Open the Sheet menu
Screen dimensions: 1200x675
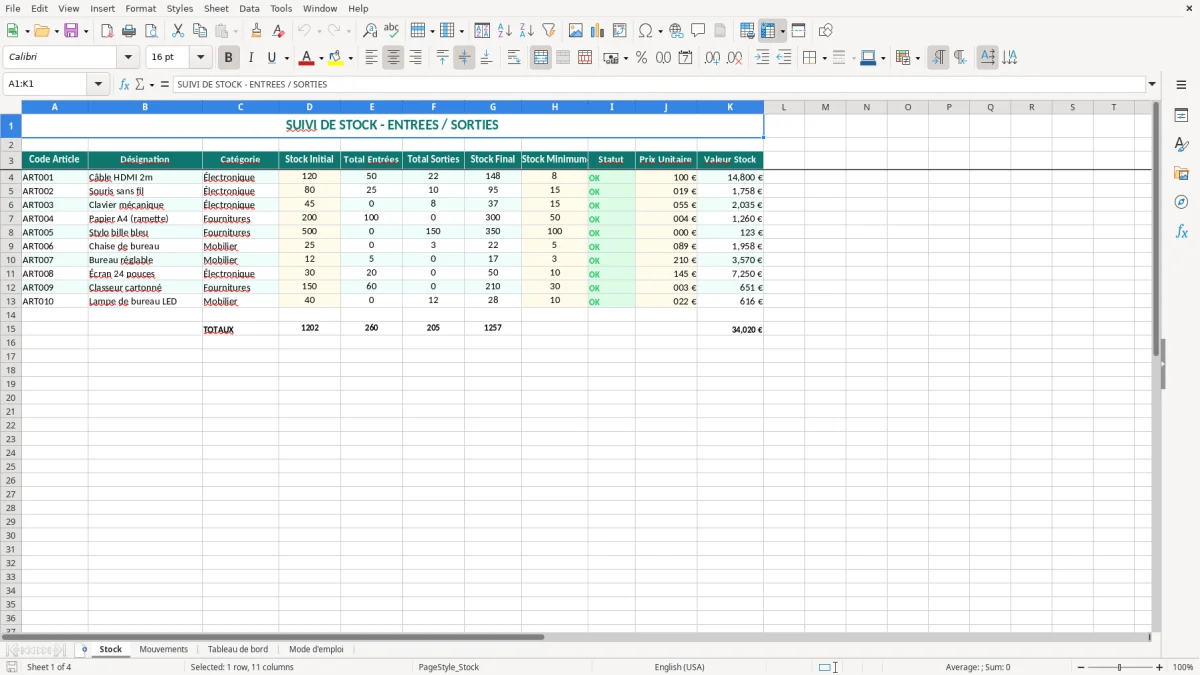coord(217,8)
